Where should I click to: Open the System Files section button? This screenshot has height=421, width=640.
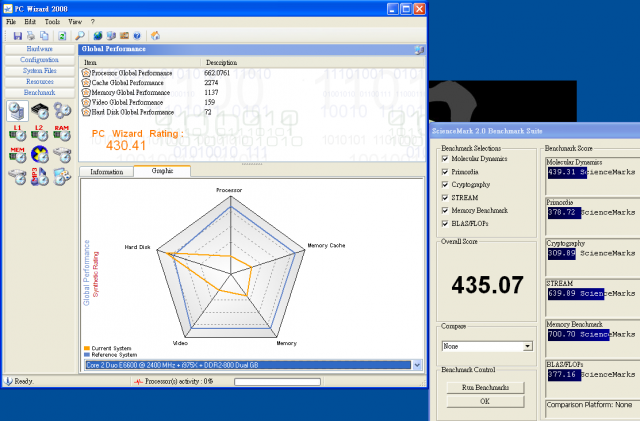coord(40,71)
